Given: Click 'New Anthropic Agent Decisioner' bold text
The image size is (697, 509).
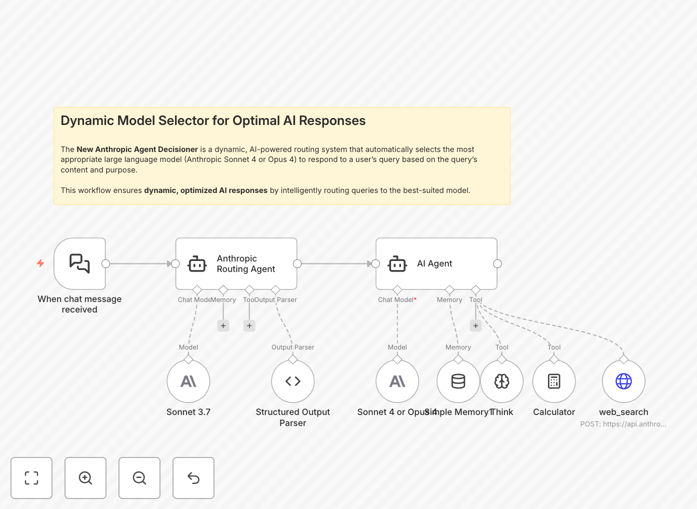Looking at the screenshot, I should click(137, 149).
